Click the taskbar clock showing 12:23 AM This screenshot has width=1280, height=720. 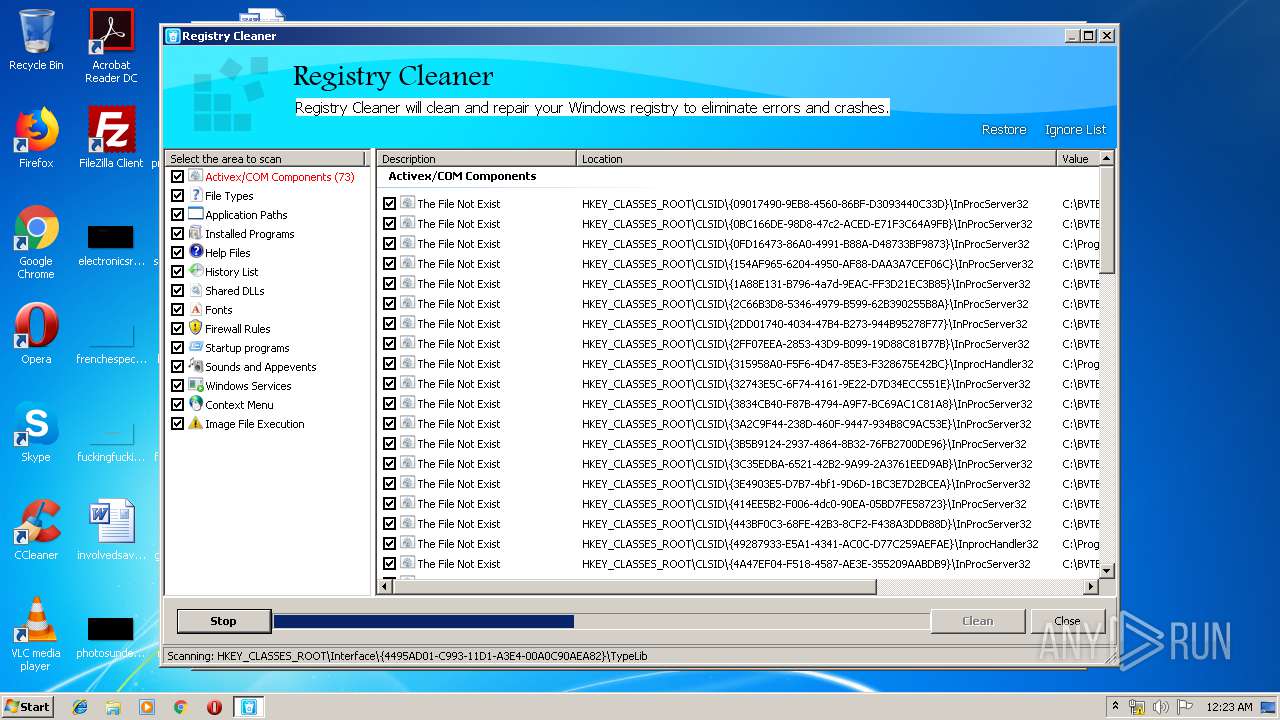pos(1229,707)
